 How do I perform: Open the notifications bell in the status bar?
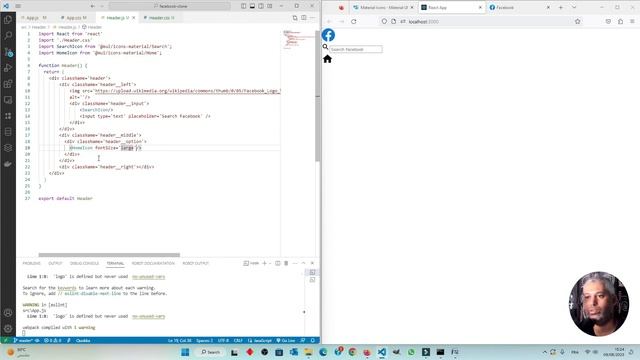coord(313,340)
